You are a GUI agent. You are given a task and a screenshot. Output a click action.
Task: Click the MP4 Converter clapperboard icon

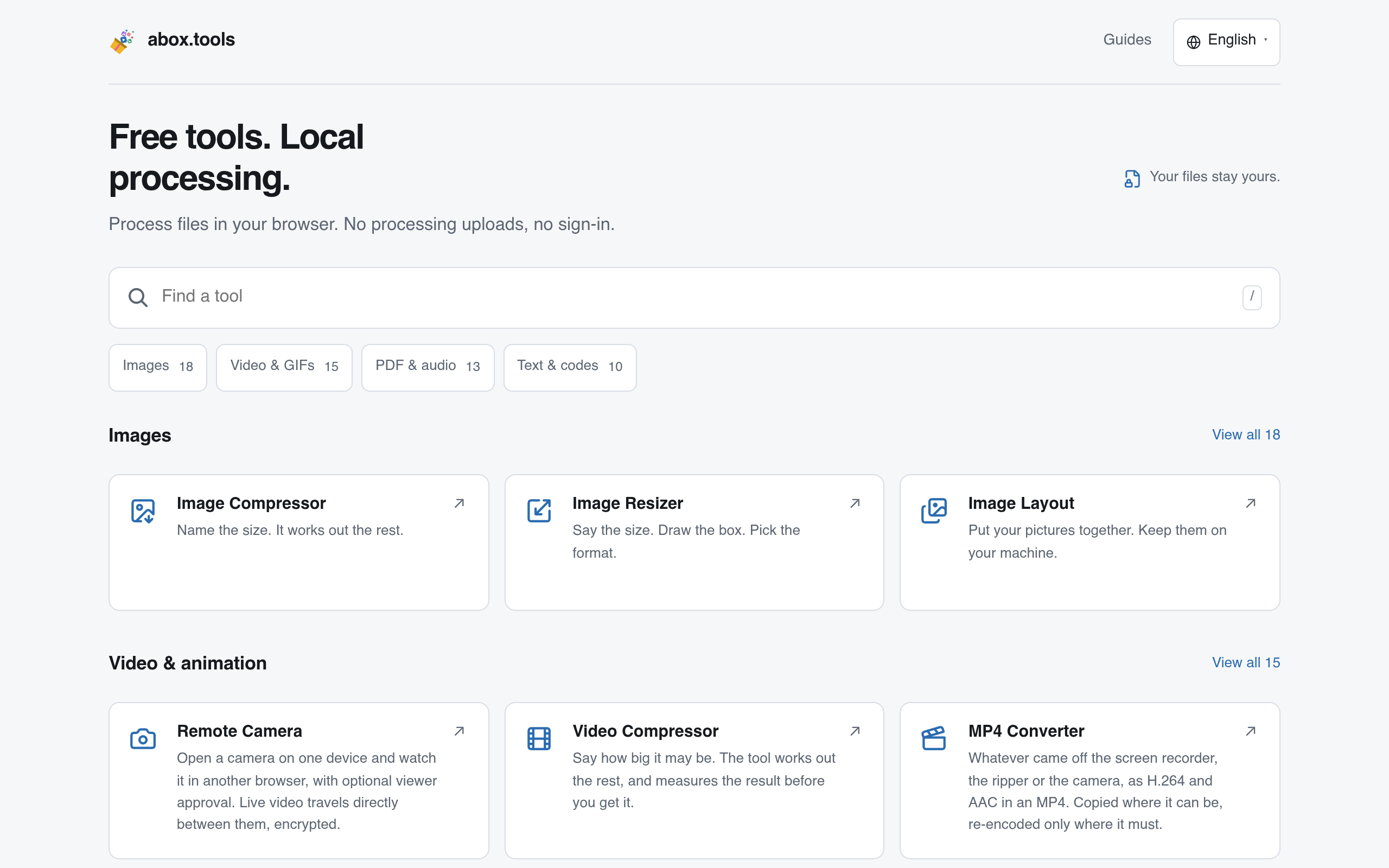click(x=934, y=738)
